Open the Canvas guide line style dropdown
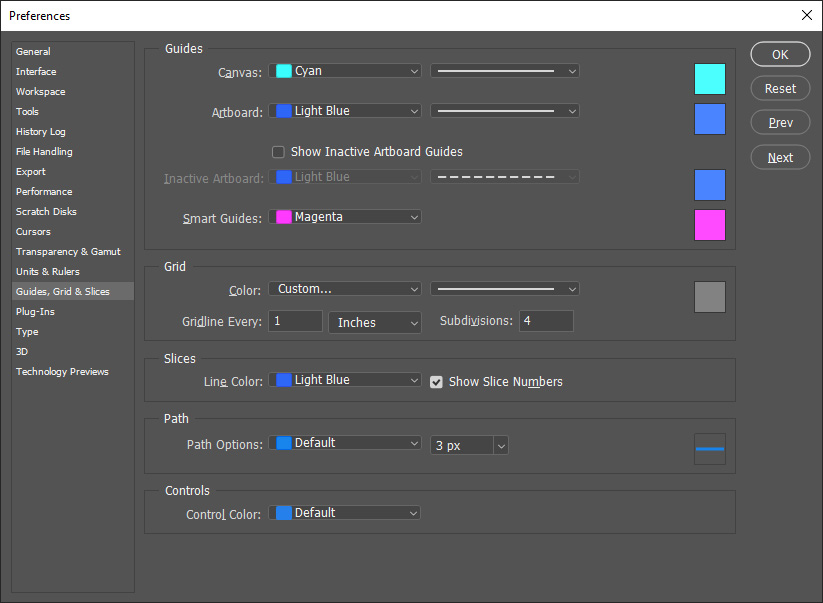 coord(504,70)
